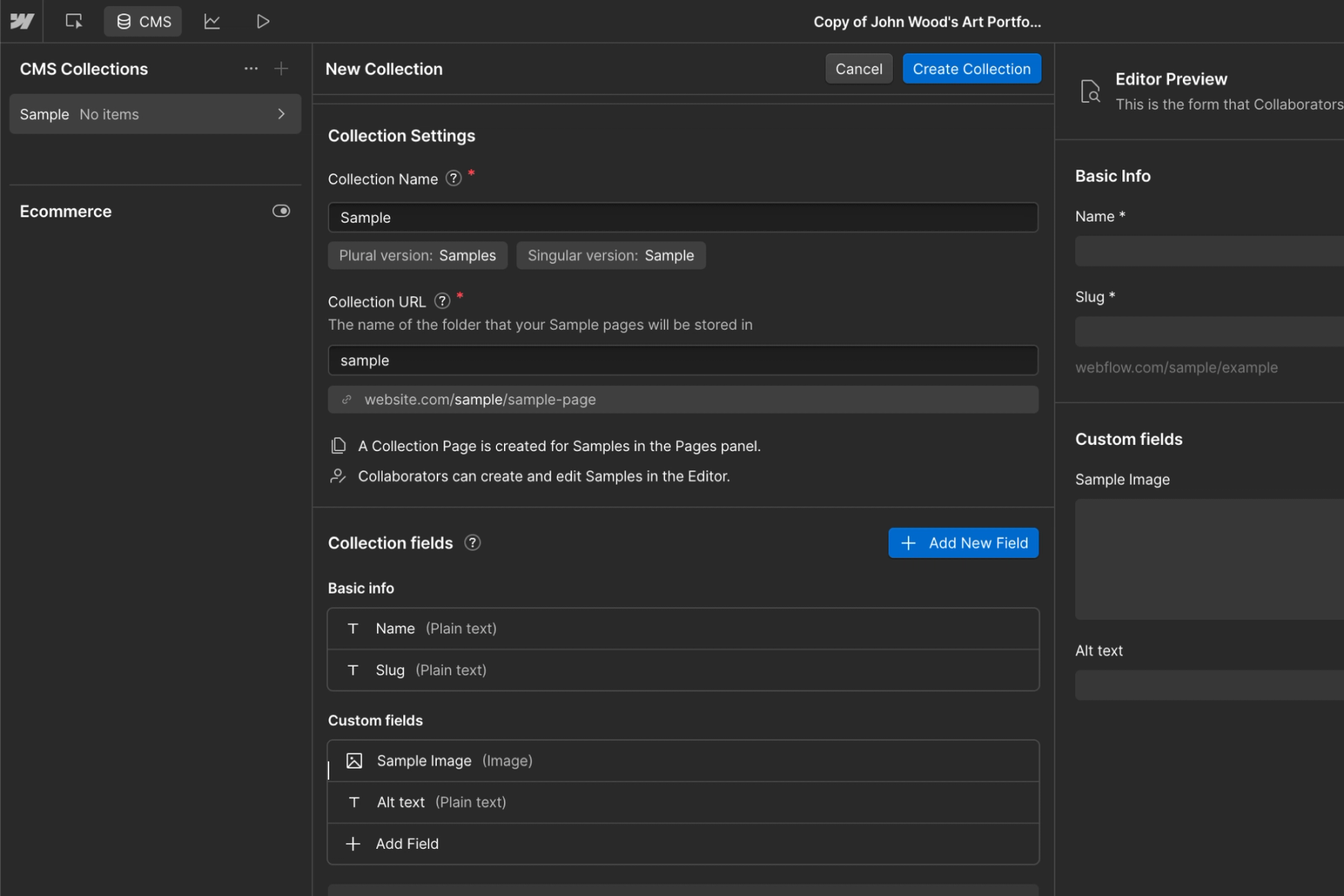The width and height of the screenshot is (1344, 896).
Task: Switch to the CMS tab
Action: click(x=143, y=22)
